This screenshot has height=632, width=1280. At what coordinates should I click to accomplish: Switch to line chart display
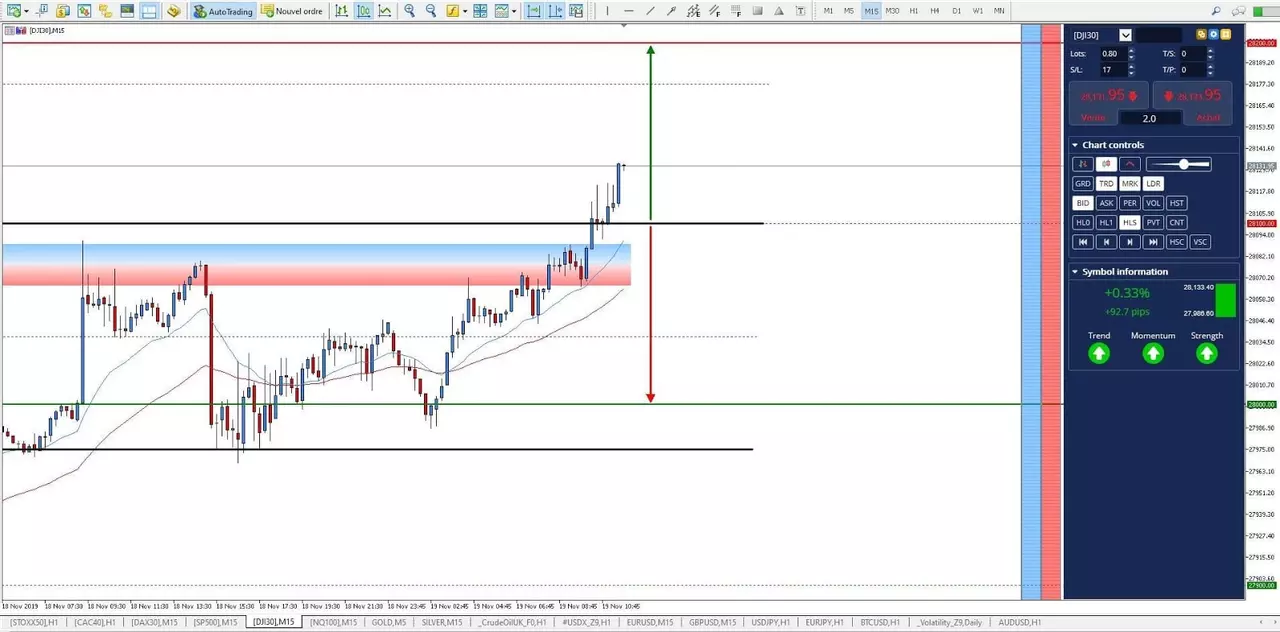pyautogui.click(x=384, y=10)
